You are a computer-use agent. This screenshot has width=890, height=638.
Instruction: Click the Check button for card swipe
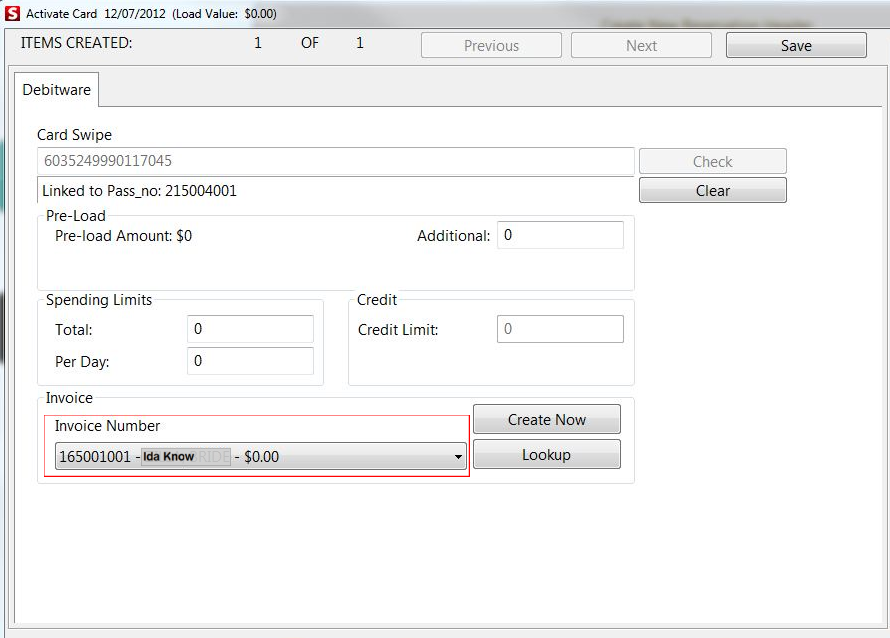pos(712,160)
